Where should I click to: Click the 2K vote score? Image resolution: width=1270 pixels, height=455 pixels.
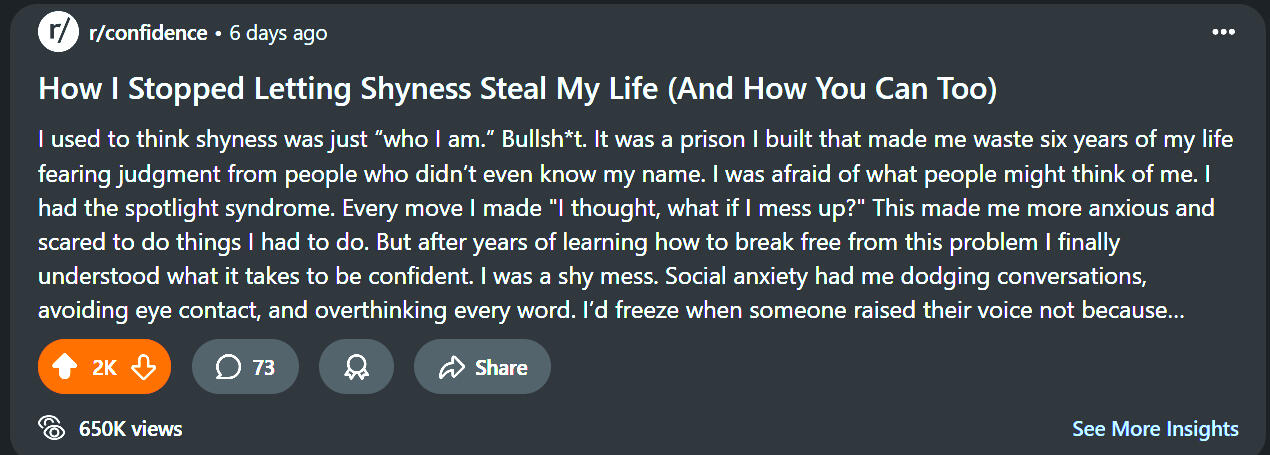tap(104, 368)
